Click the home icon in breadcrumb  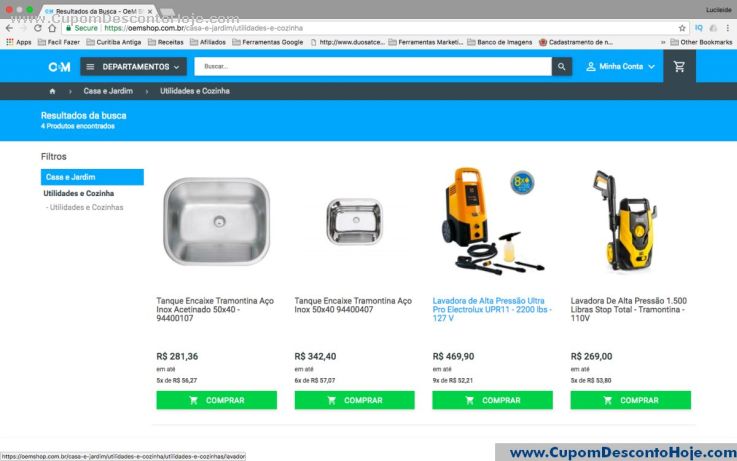52,91
